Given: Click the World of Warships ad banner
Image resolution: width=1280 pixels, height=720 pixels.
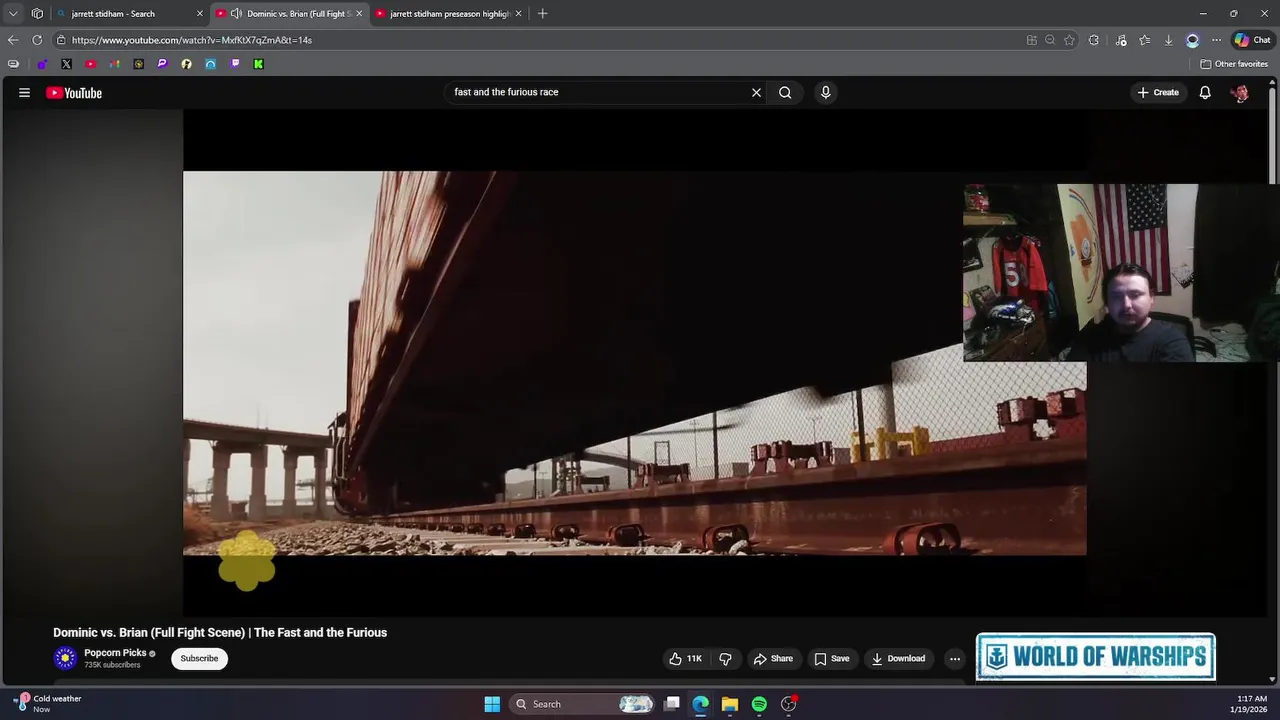Looking at the screenshot, I should pyautogui.click(x=1096, y=657).
